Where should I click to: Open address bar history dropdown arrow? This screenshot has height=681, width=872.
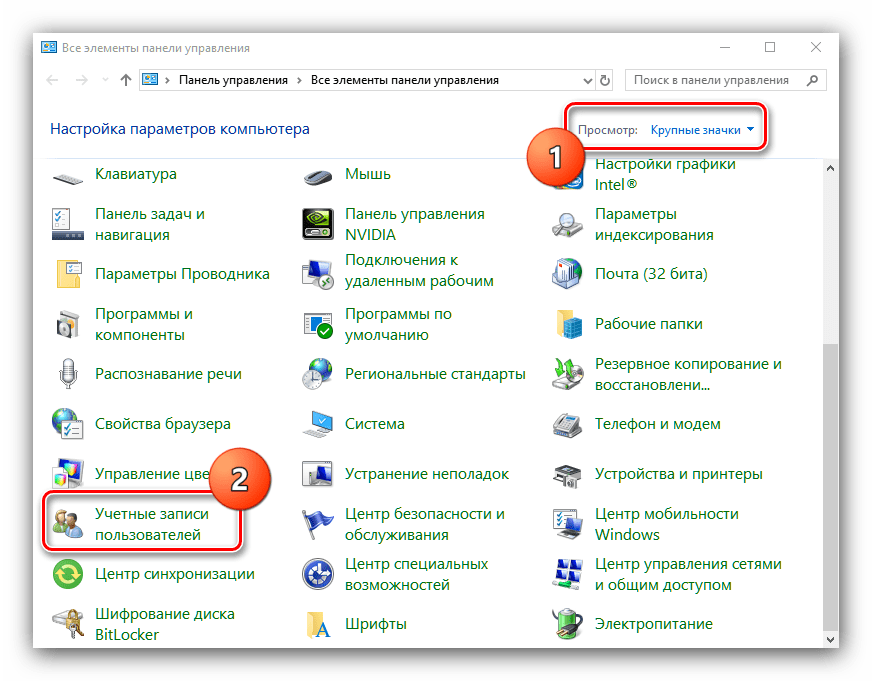point(584,80)
